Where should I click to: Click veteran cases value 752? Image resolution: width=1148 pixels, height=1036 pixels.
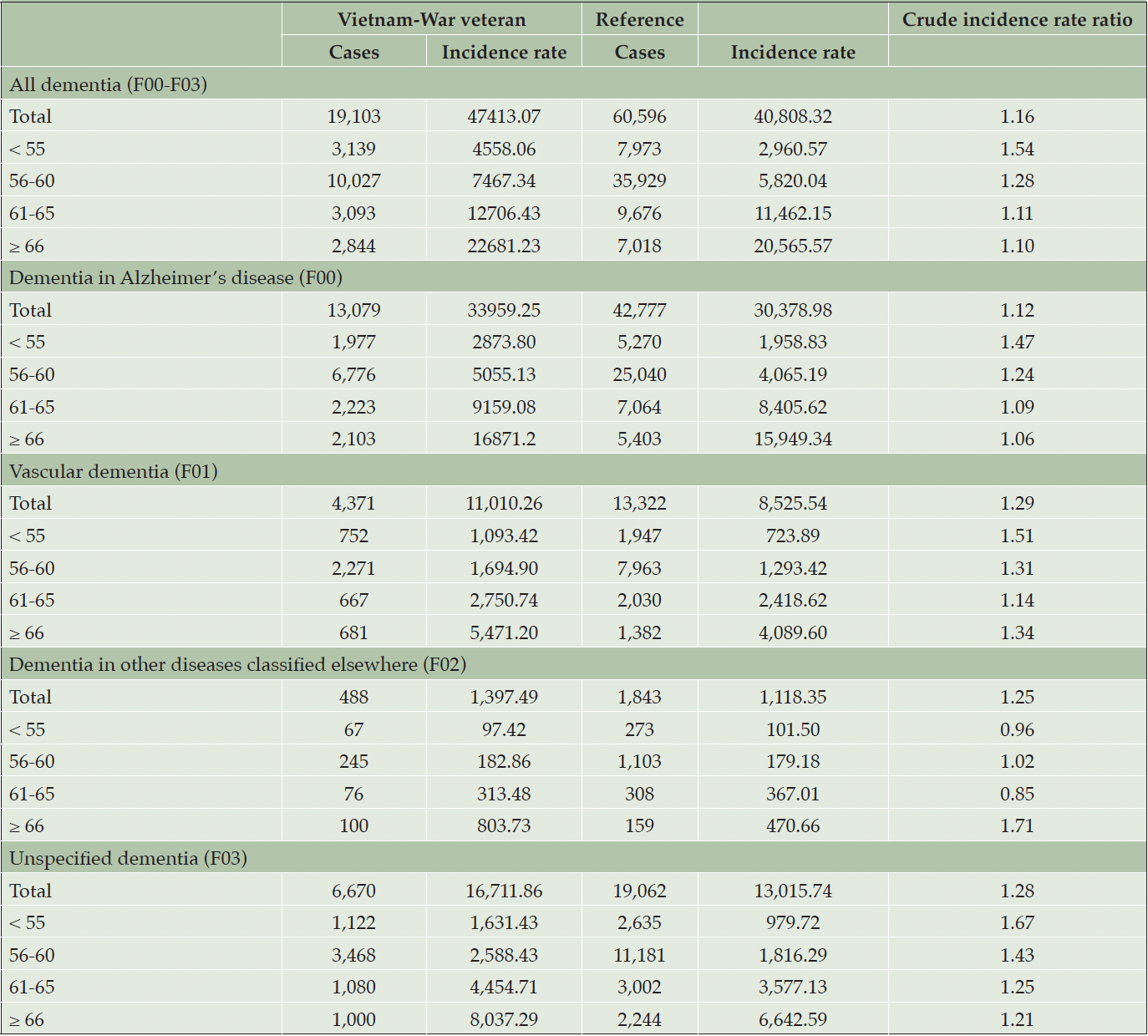pyautogui.click(x=353, y=536)
